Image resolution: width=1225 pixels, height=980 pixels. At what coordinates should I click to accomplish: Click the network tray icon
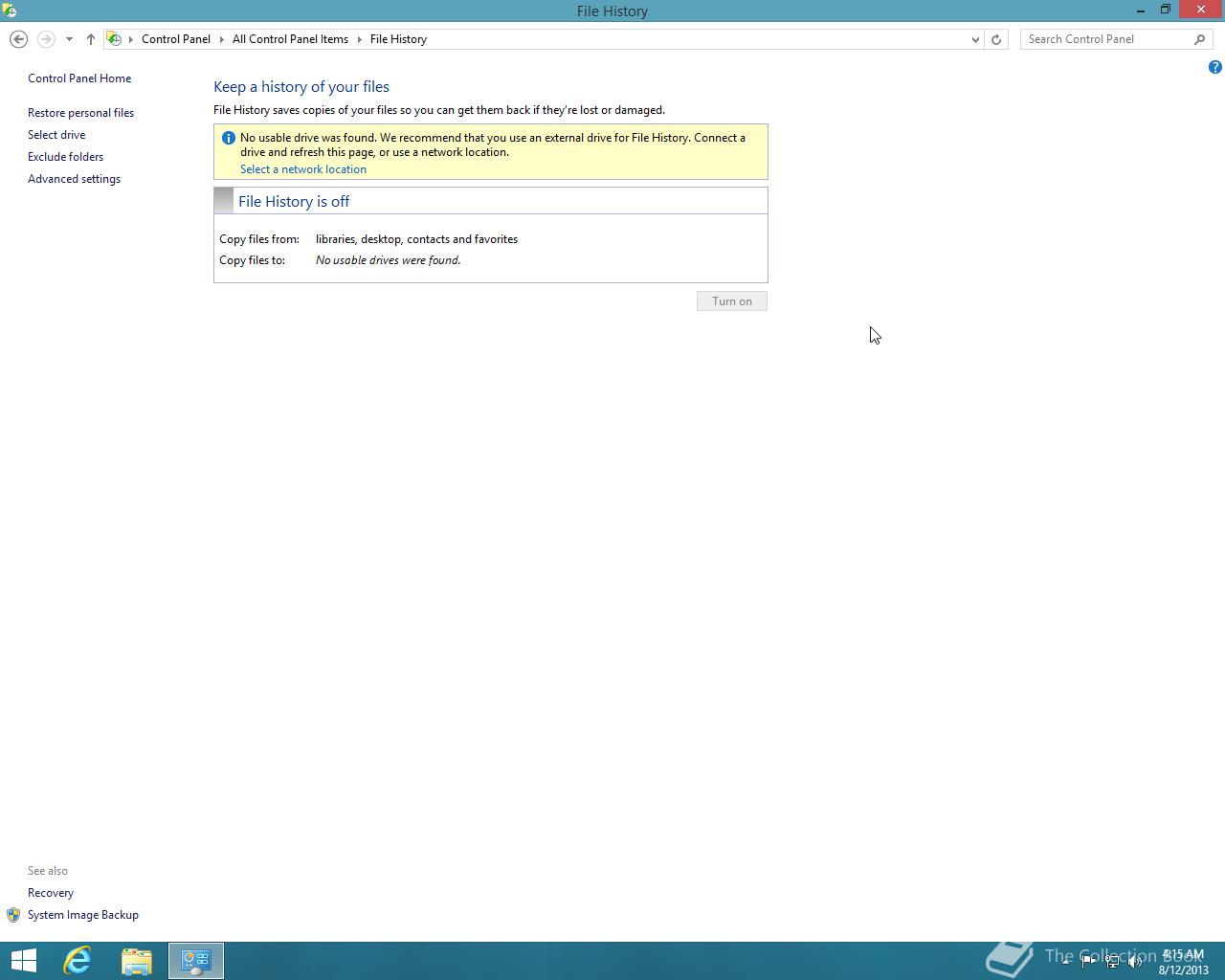pyautogui.click(x=1112, y=961)
